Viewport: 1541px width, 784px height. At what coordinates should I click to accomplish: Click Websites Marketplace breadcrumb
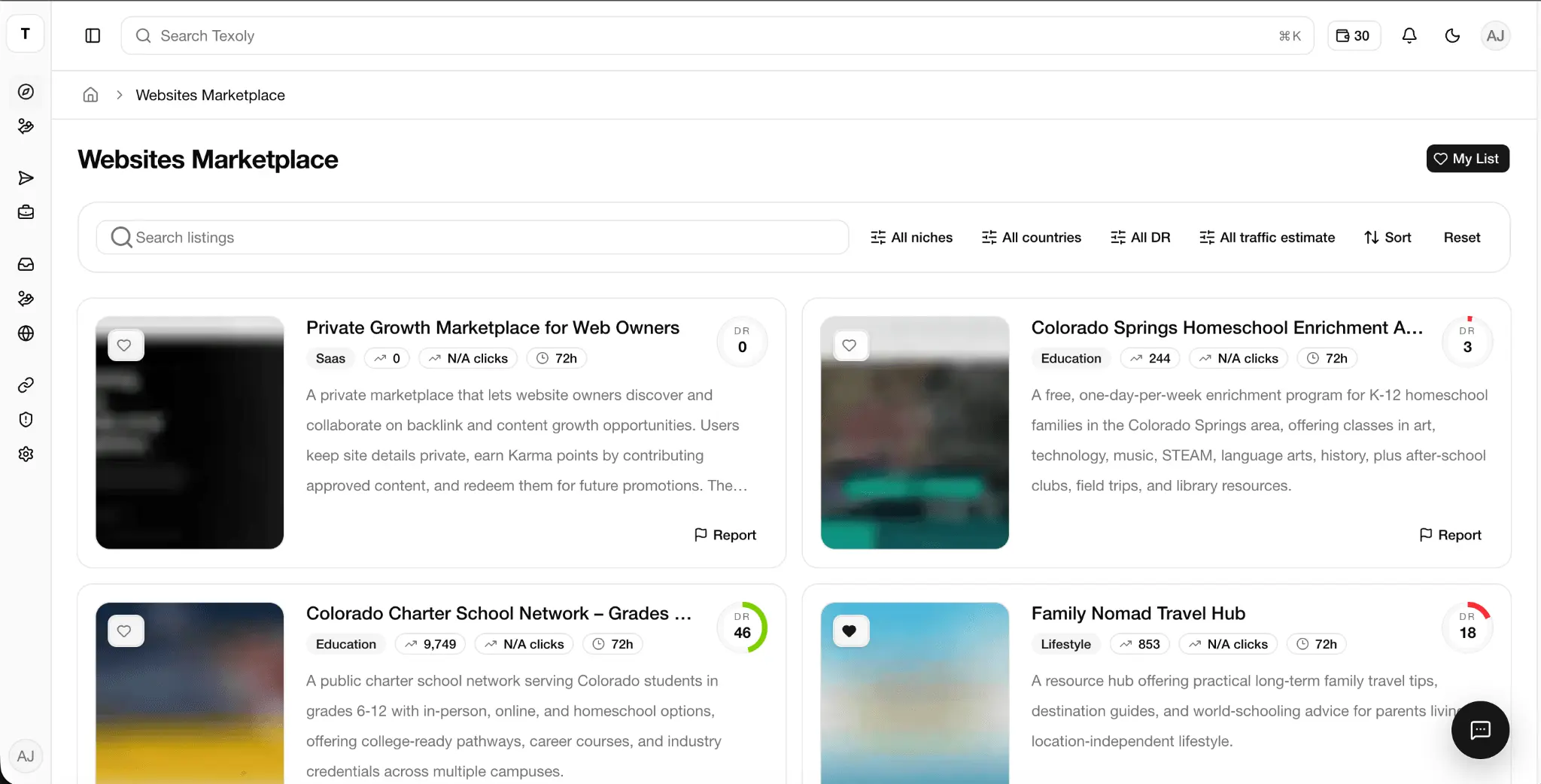210,95
